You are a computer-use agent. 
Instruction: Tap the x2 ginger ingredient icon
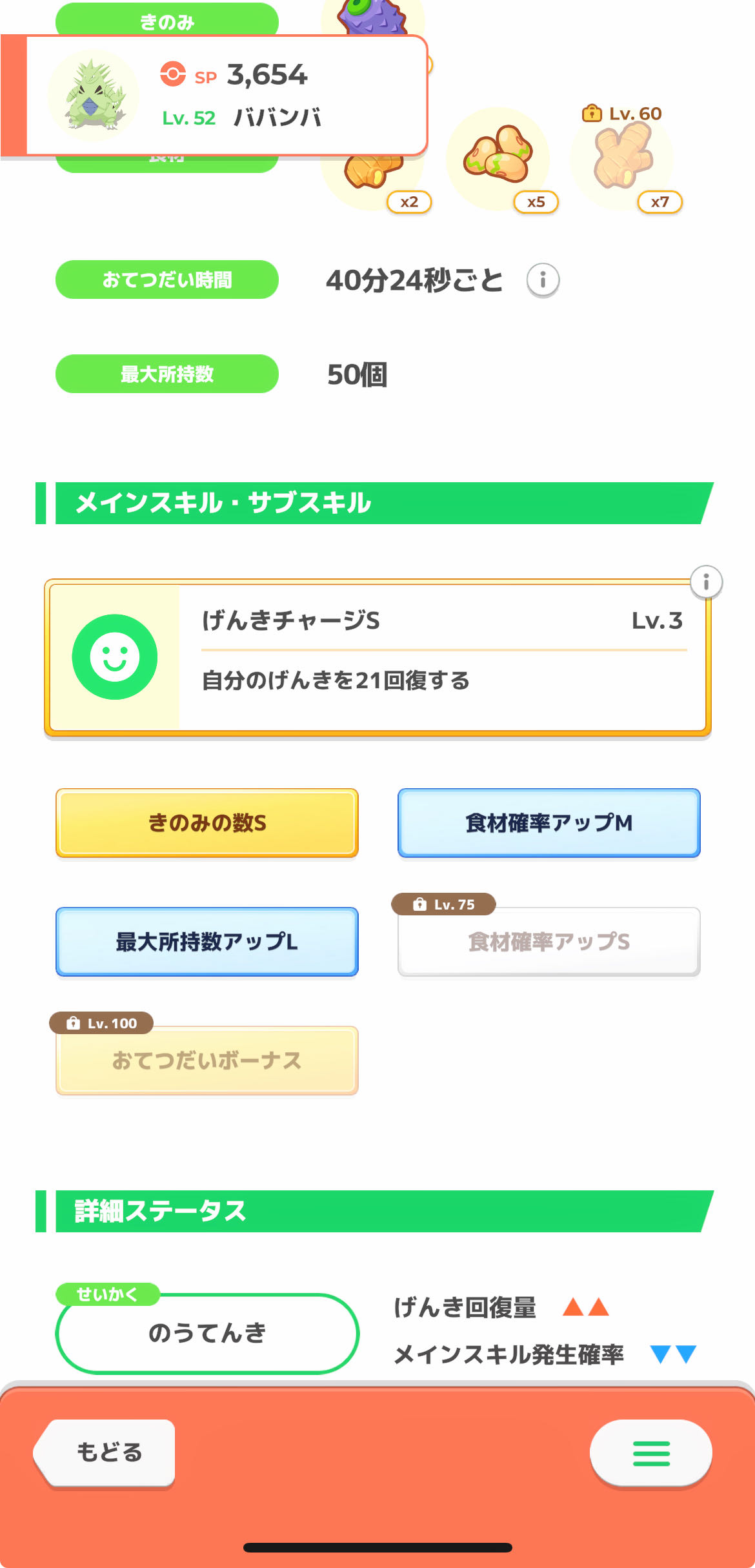coord(374,178)
